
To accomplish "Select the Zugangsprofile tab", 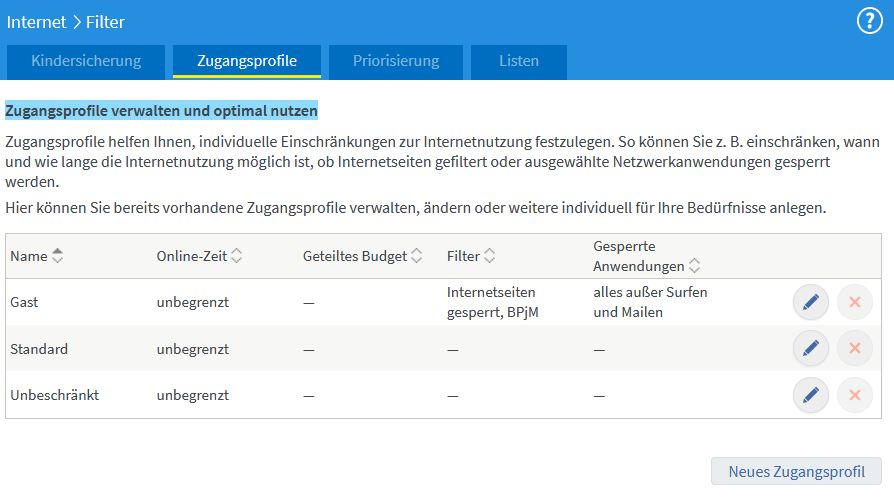I will tap(246, 61).
